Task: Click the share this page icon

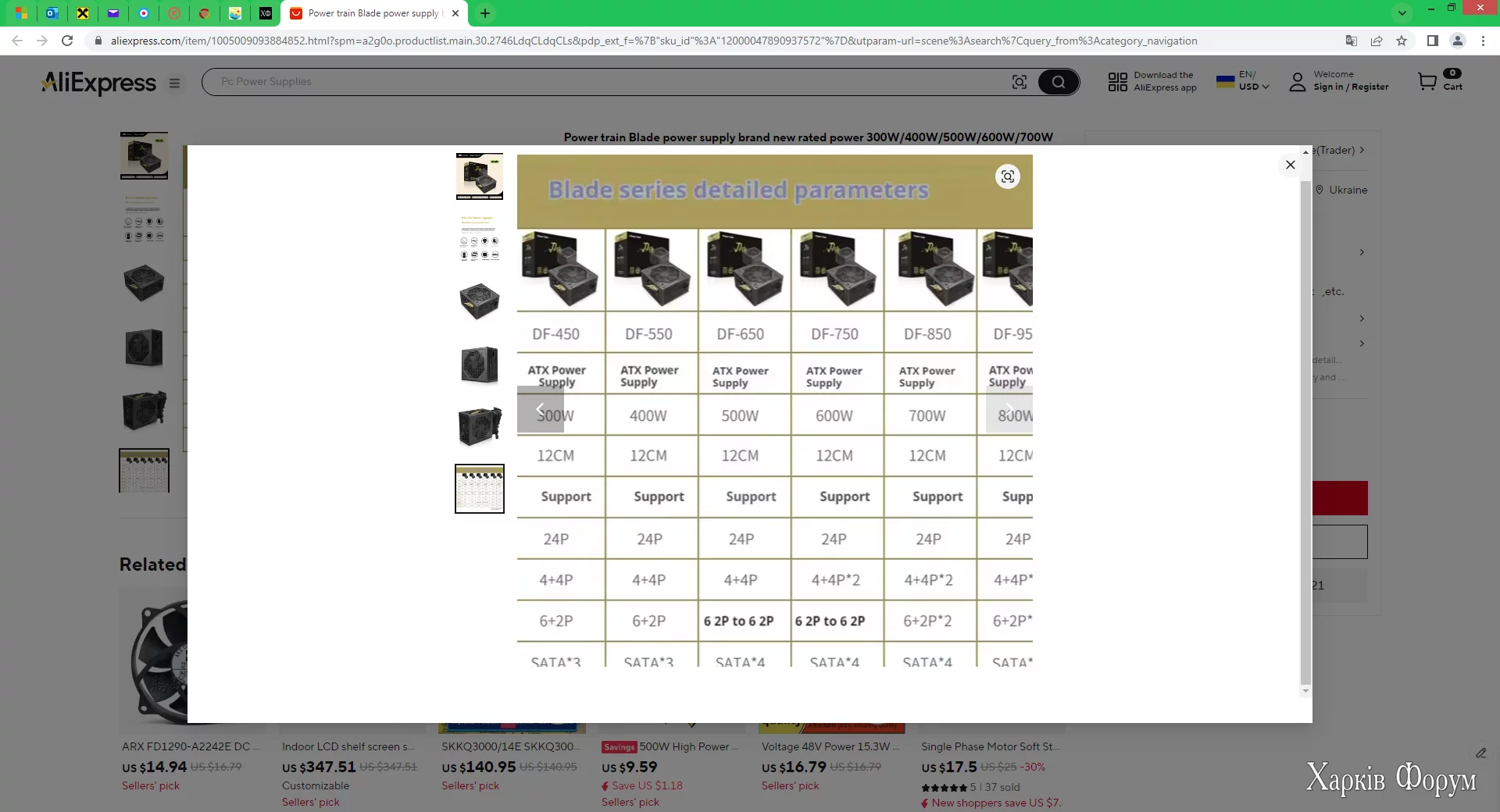Action: [1377, 41]
